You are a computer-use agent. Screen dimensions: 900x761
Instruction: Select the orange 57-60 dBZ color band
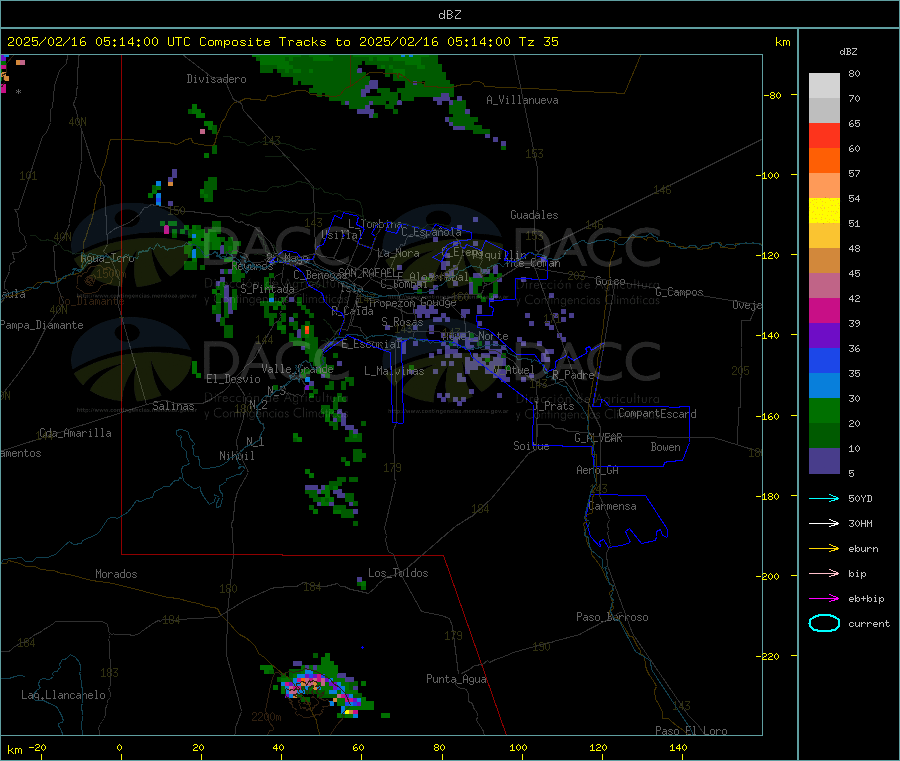pyautogui.click(x=824, y=161)
